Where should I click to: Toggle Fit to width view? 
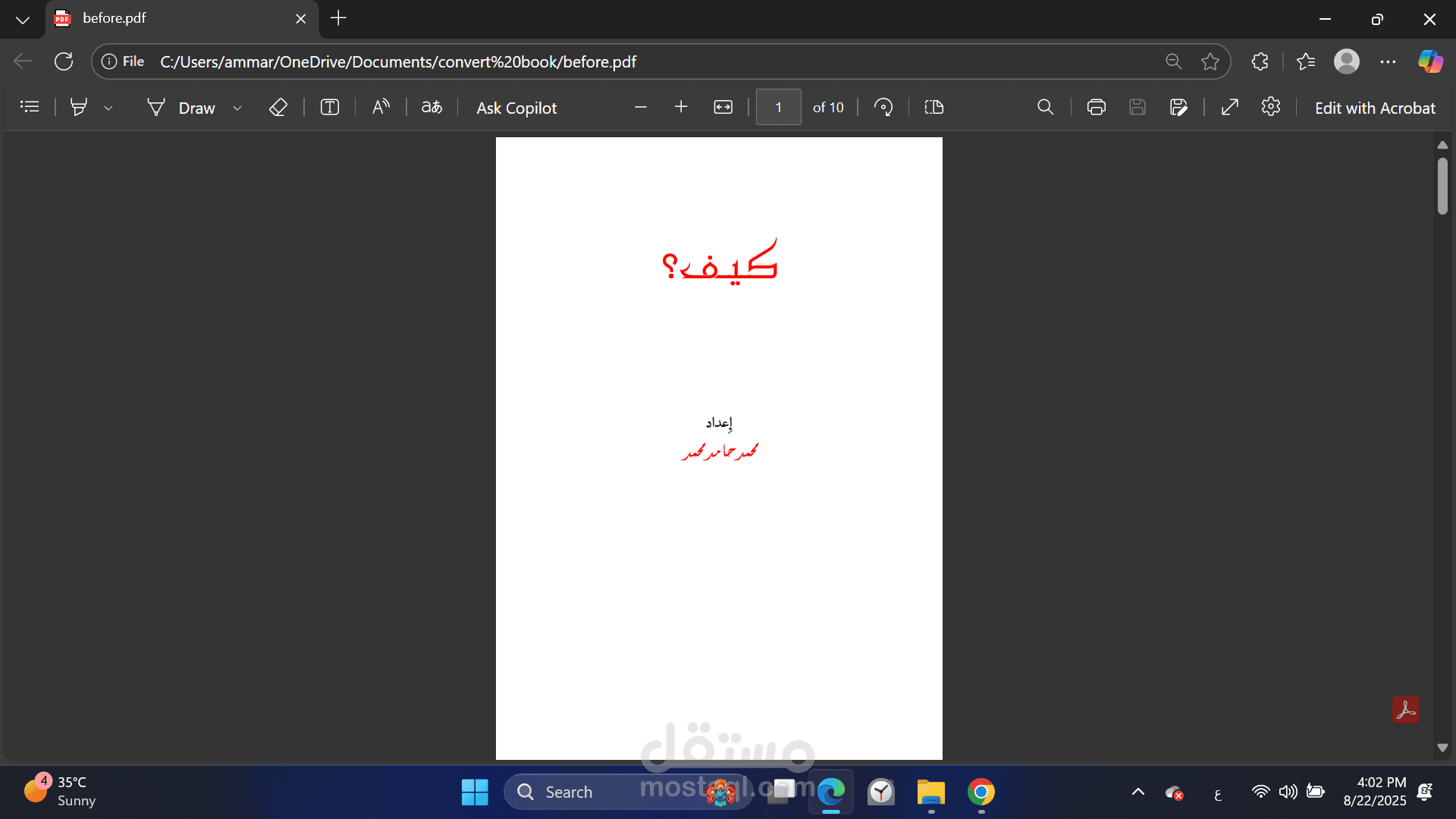click(x=723, y=108)
